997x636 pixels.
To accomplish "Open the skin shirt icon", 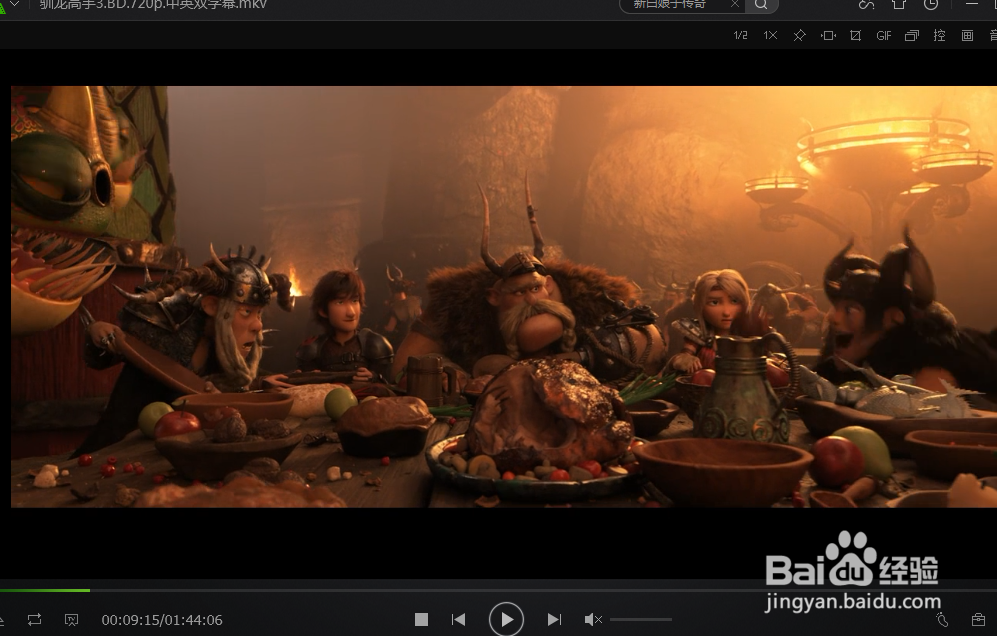I will pos(899,4).
